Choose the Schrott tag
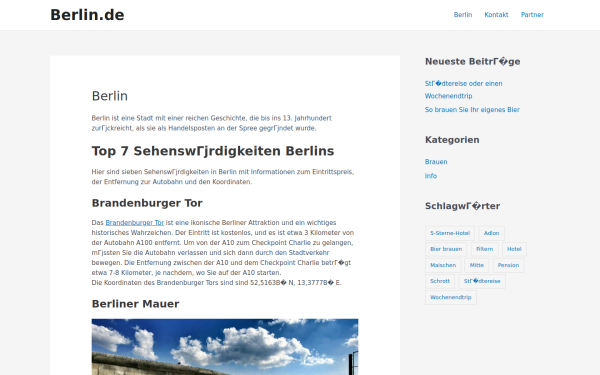600x375 pixels. point(440,281)
